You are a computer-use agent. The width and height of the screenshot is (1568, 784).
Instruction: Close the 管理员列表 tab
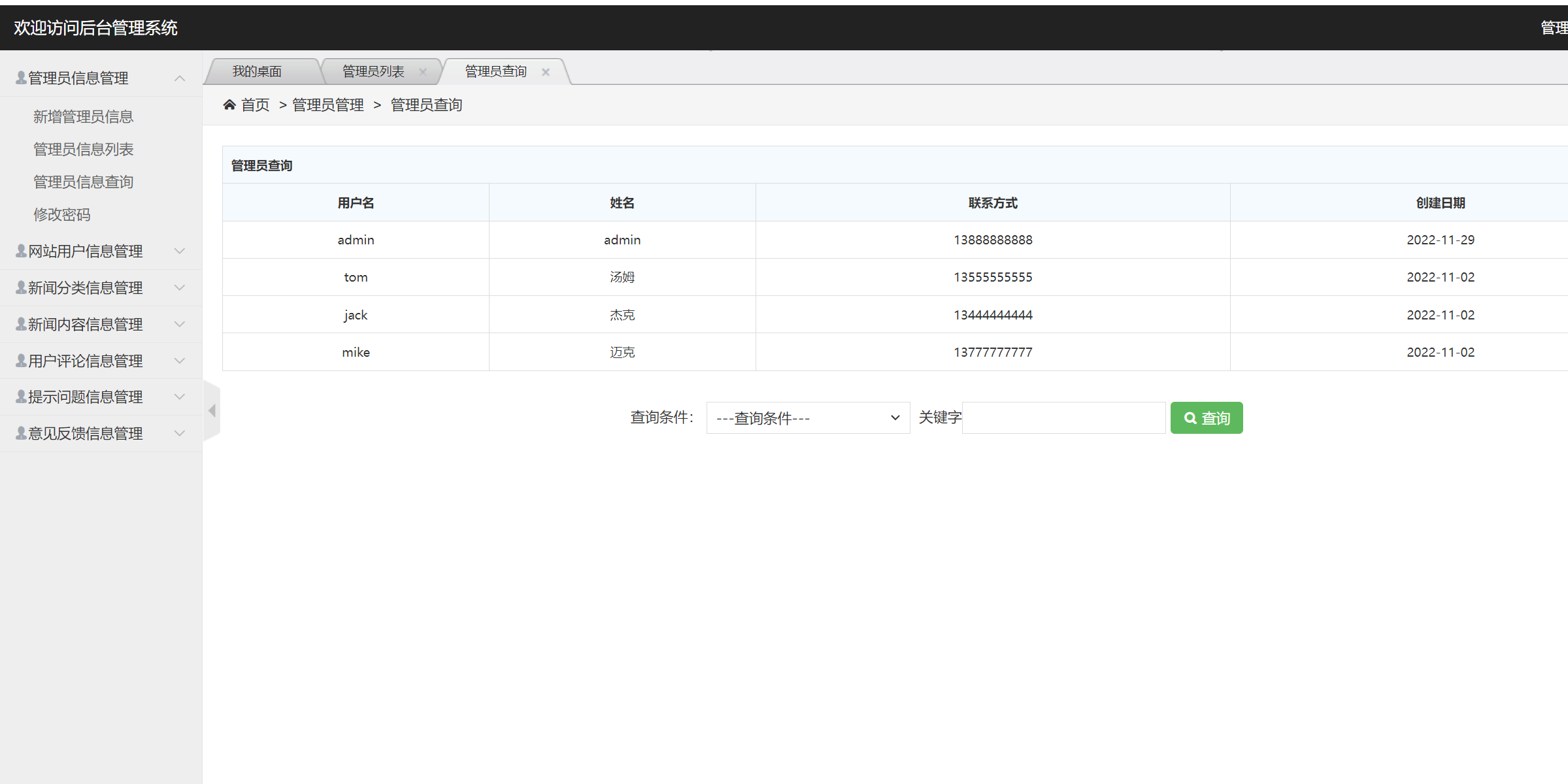[x=423, y=72]
